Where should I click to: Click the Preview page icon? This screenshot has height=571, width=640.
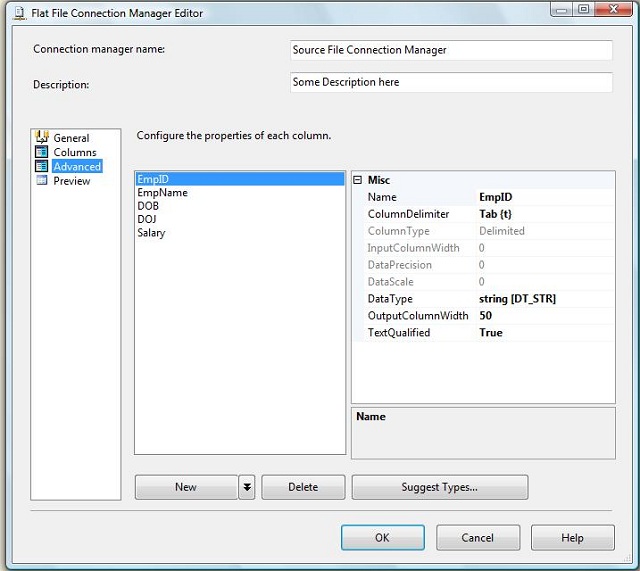pyautogui.click(x=42, y=180)
